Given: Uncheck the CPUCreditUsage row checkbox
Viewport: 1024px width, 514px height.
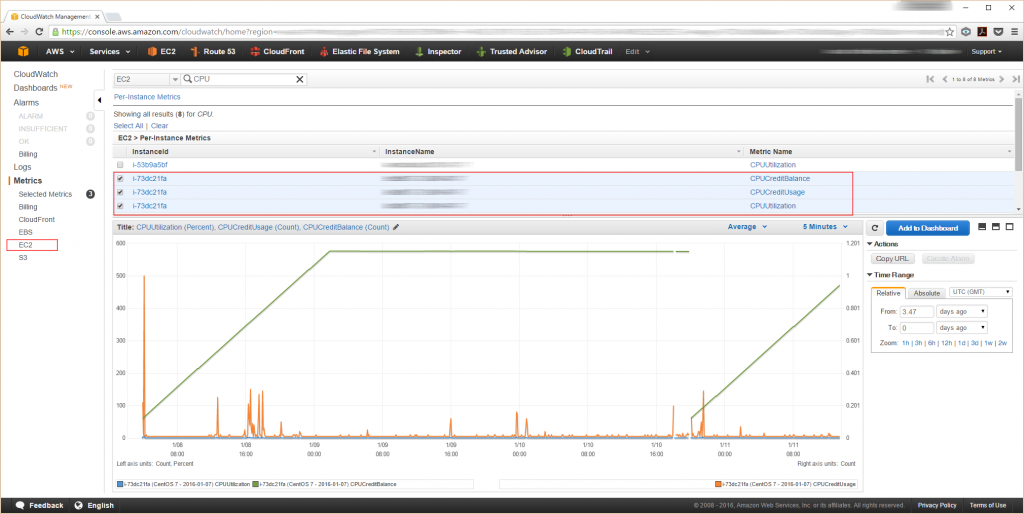Looking at the screenshot, I should (120, 192).
